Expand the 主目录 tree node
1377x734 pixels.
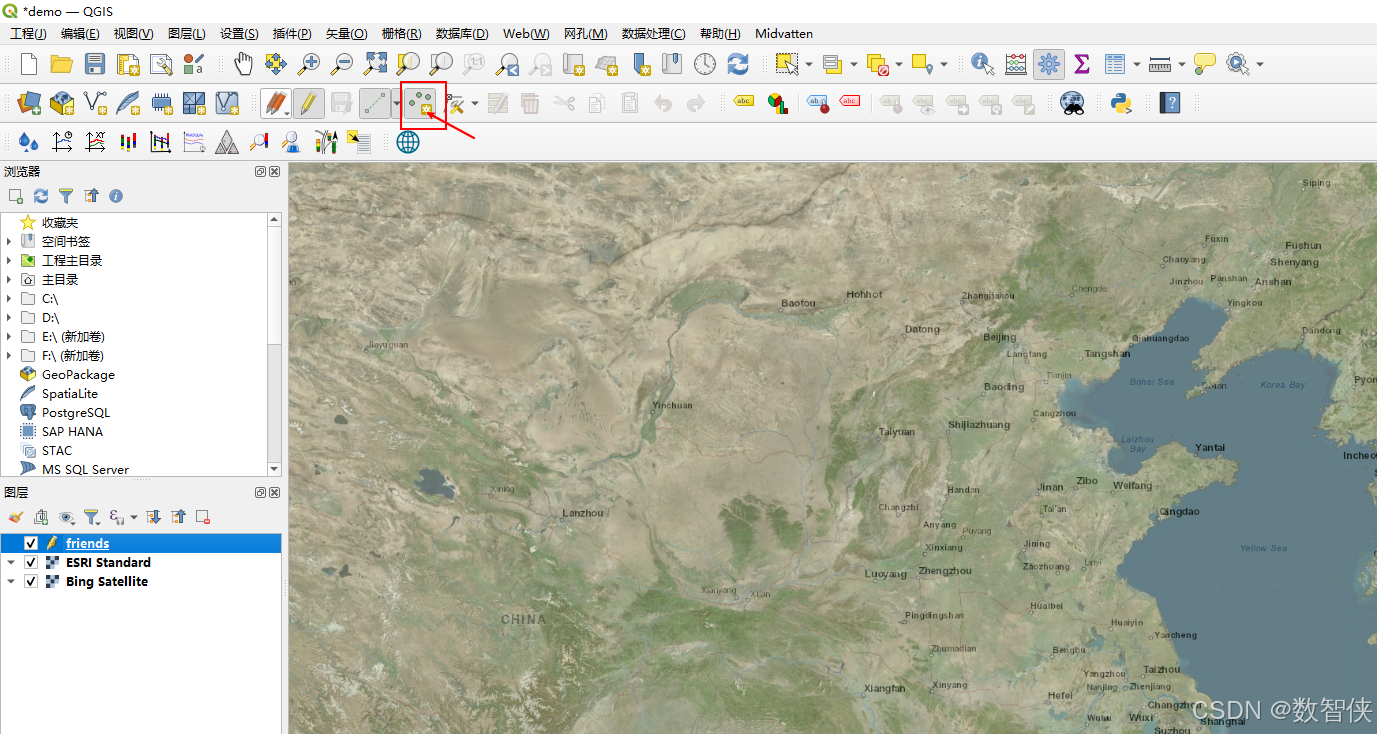(x=9, y=279)
